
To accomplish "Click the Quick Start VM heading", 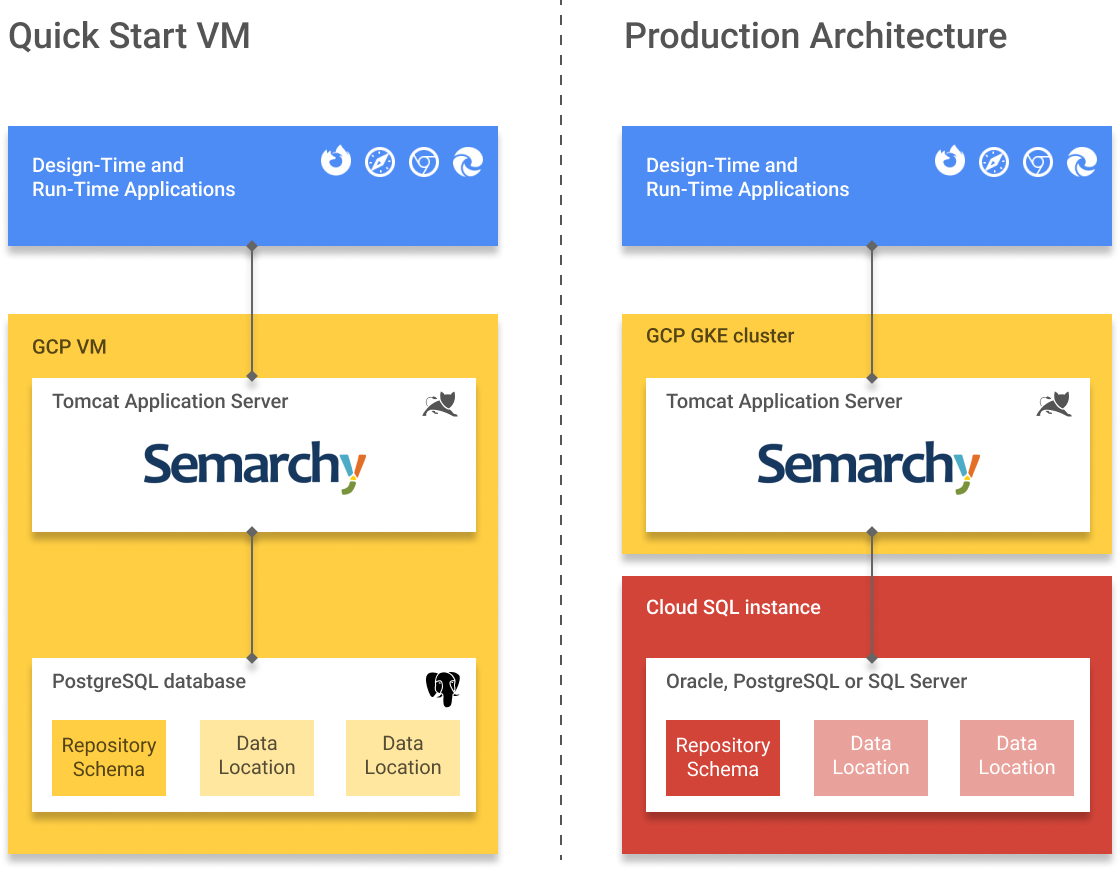I will click(x=129, y=37).
